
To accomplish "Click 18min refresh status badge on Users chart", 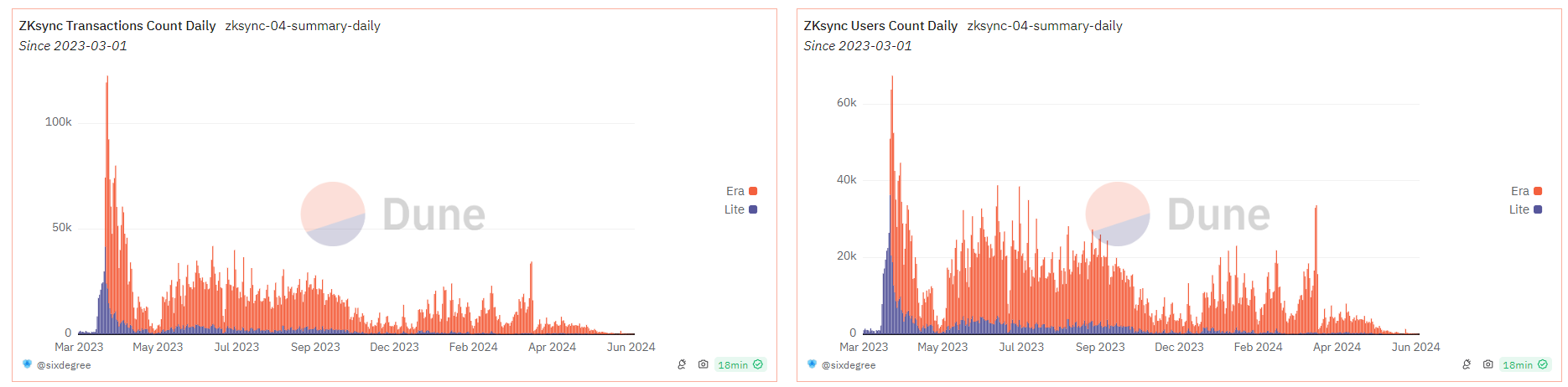I will (x=1524, y=365).
